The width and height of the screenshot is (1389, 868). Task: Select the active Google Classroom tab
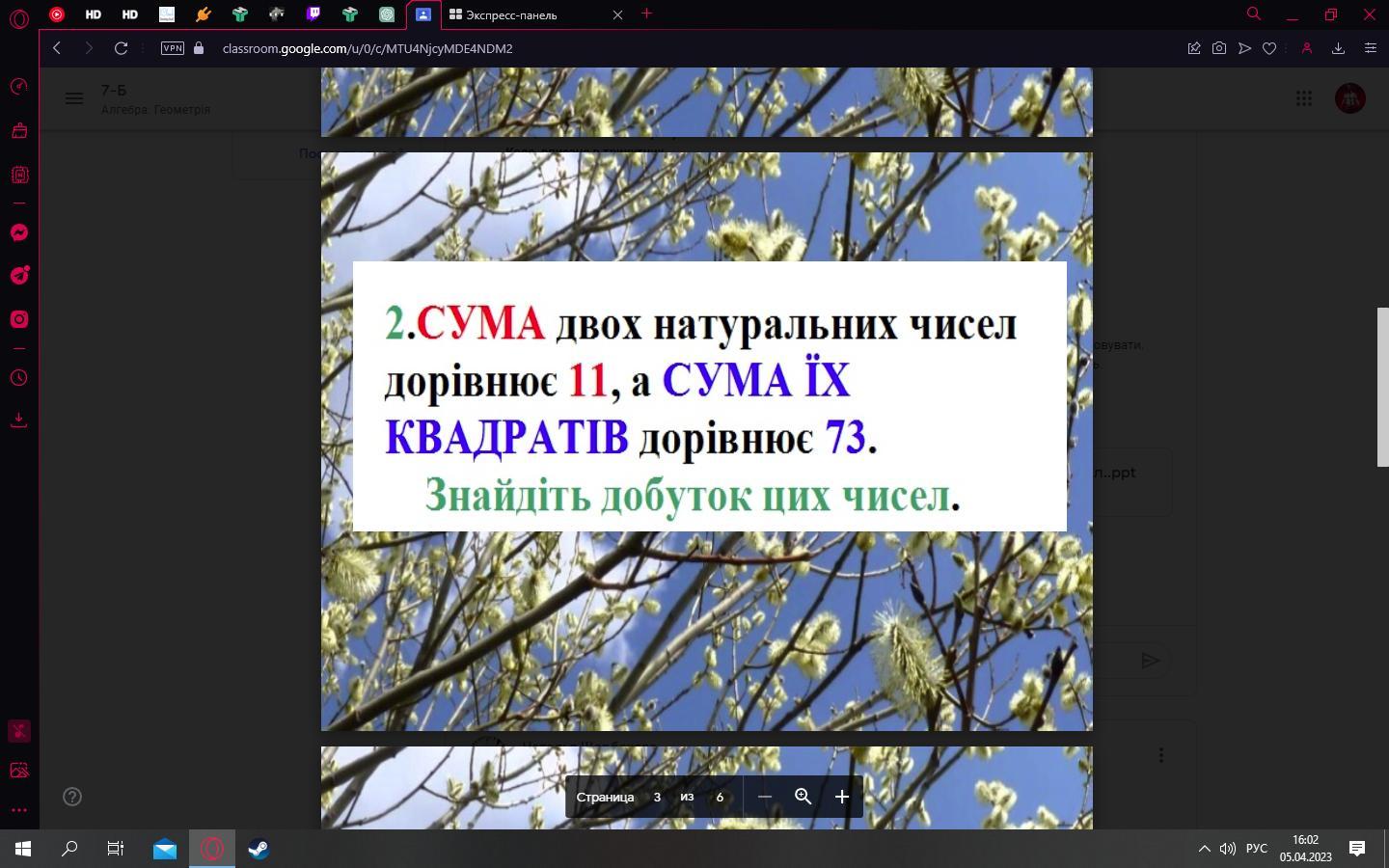tap(423, 14)
